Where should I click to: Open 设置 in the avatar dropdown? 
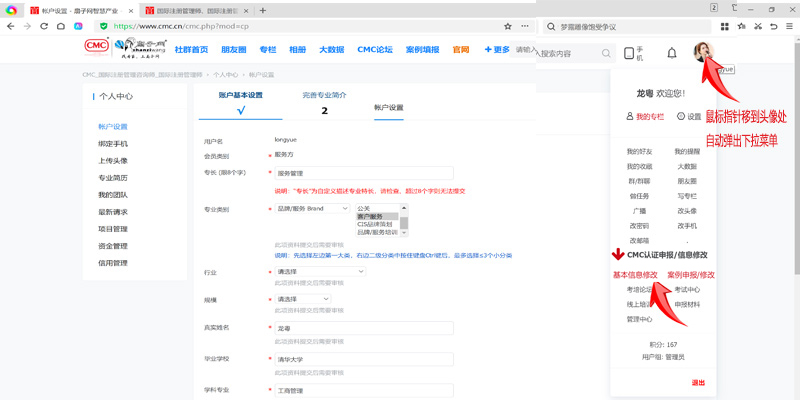[x=689, y=116]
